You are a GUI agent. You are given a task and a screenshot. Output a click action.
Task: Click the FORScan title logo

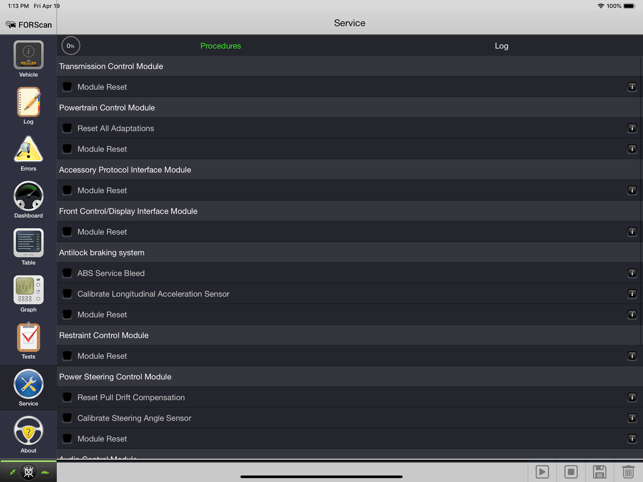point(29,25)
